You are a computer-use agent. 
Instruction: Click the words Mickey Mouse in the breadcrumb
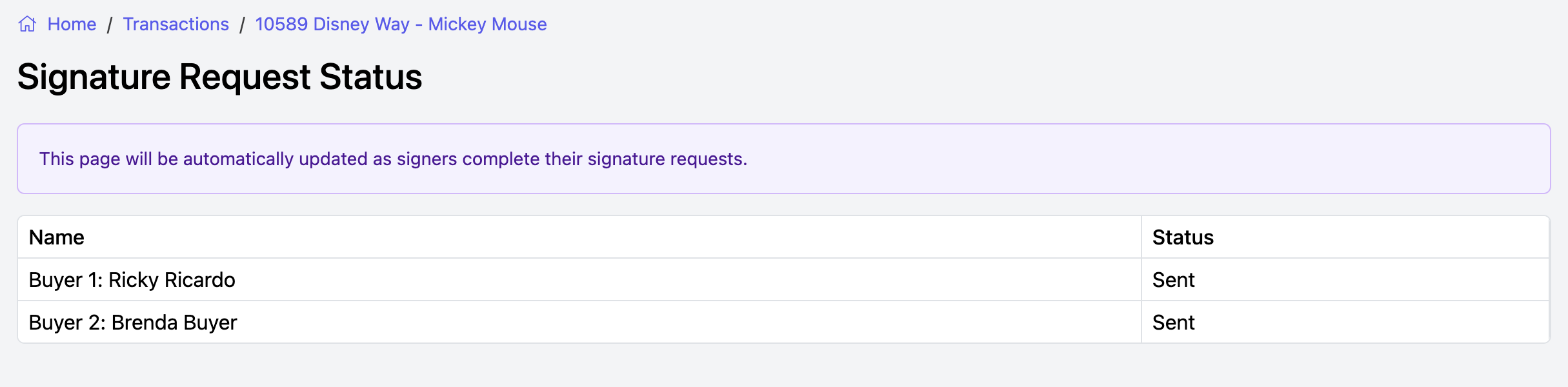click(488, 25)
